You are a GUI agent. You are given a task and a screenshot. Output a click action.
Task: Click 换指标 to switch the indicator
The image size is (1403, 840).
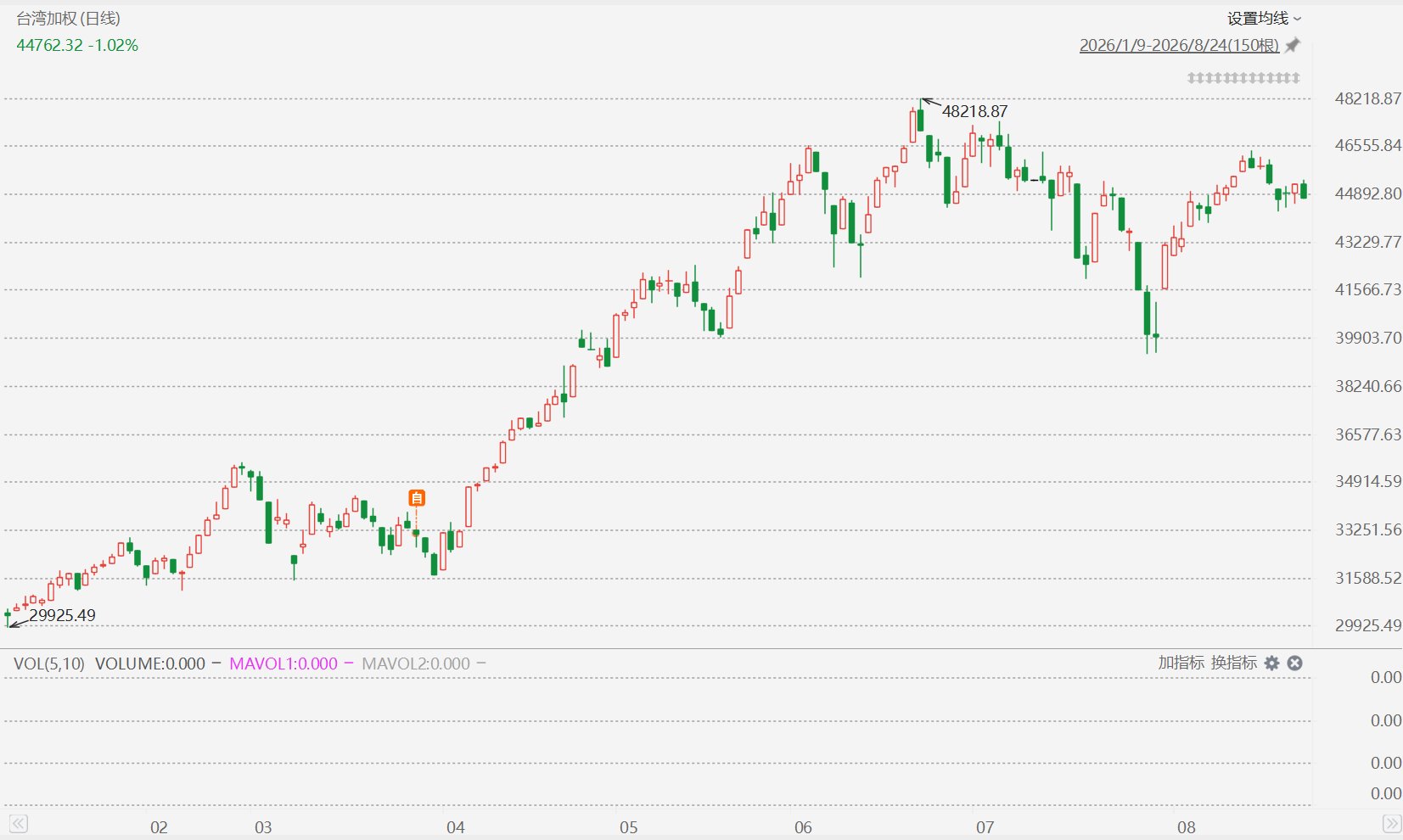click(x=1234, y=663)
